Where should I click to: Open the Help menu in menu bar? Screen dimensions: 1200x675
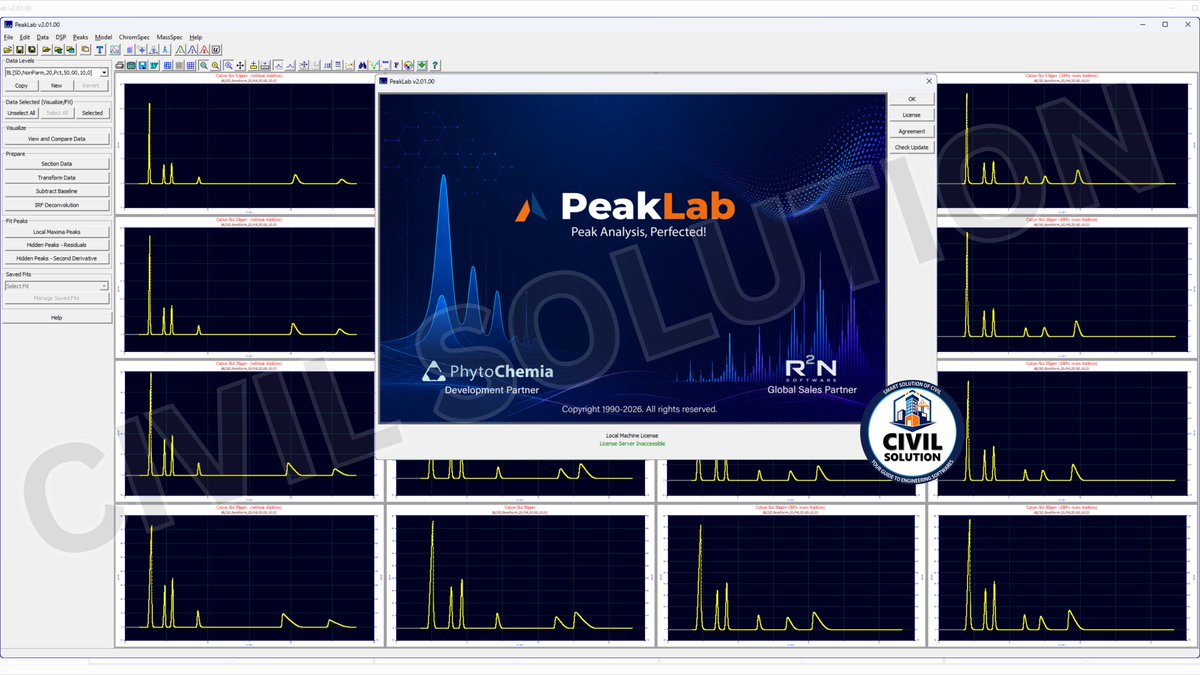pyautogui.click(x=196, y=37)
